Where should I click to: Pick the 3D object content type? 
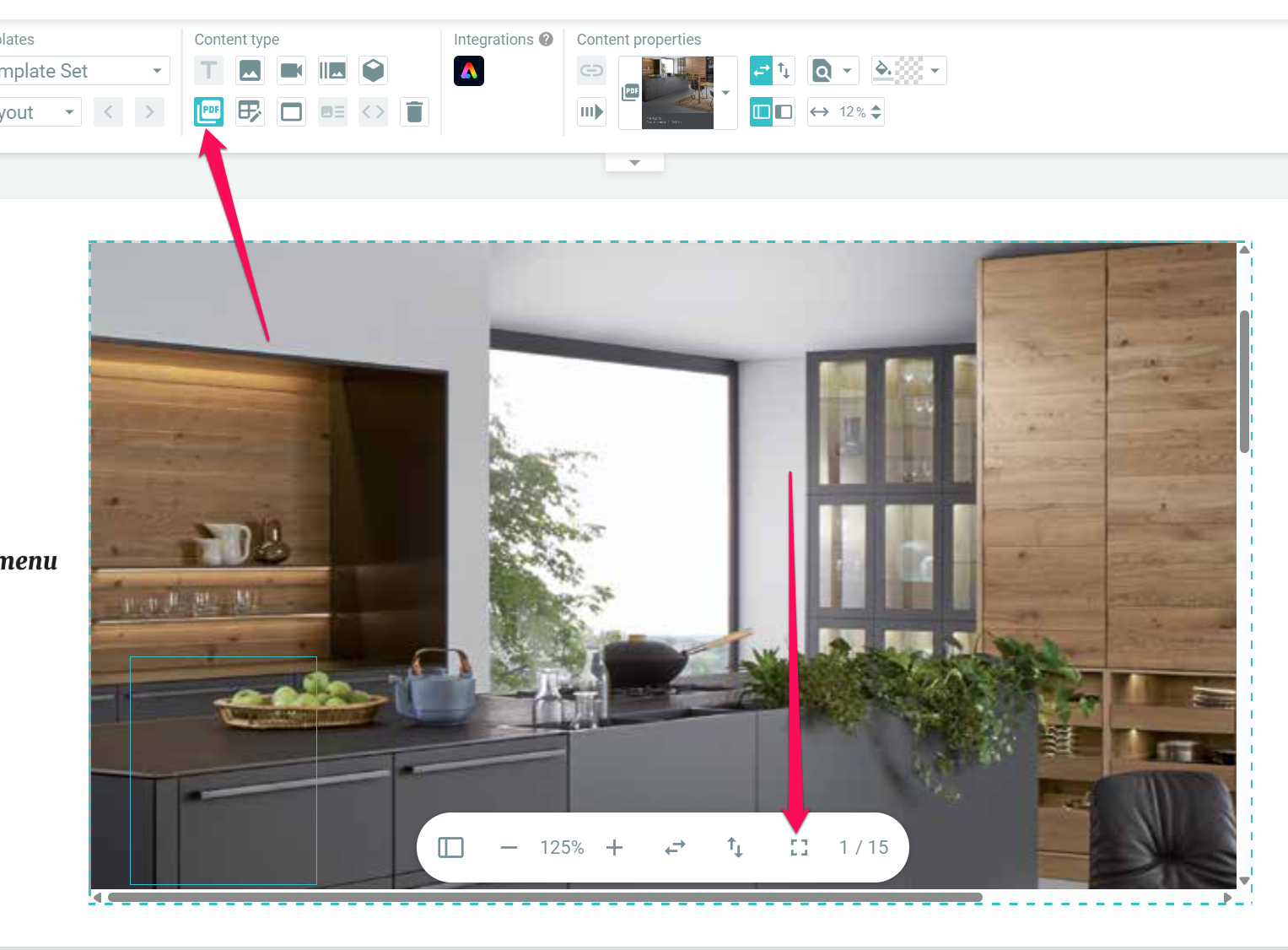[x=373, y=71]
